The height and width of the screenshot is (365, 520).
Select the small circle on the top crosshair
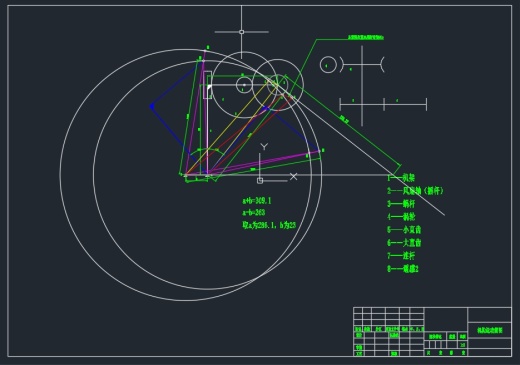(x=242, y=32)
